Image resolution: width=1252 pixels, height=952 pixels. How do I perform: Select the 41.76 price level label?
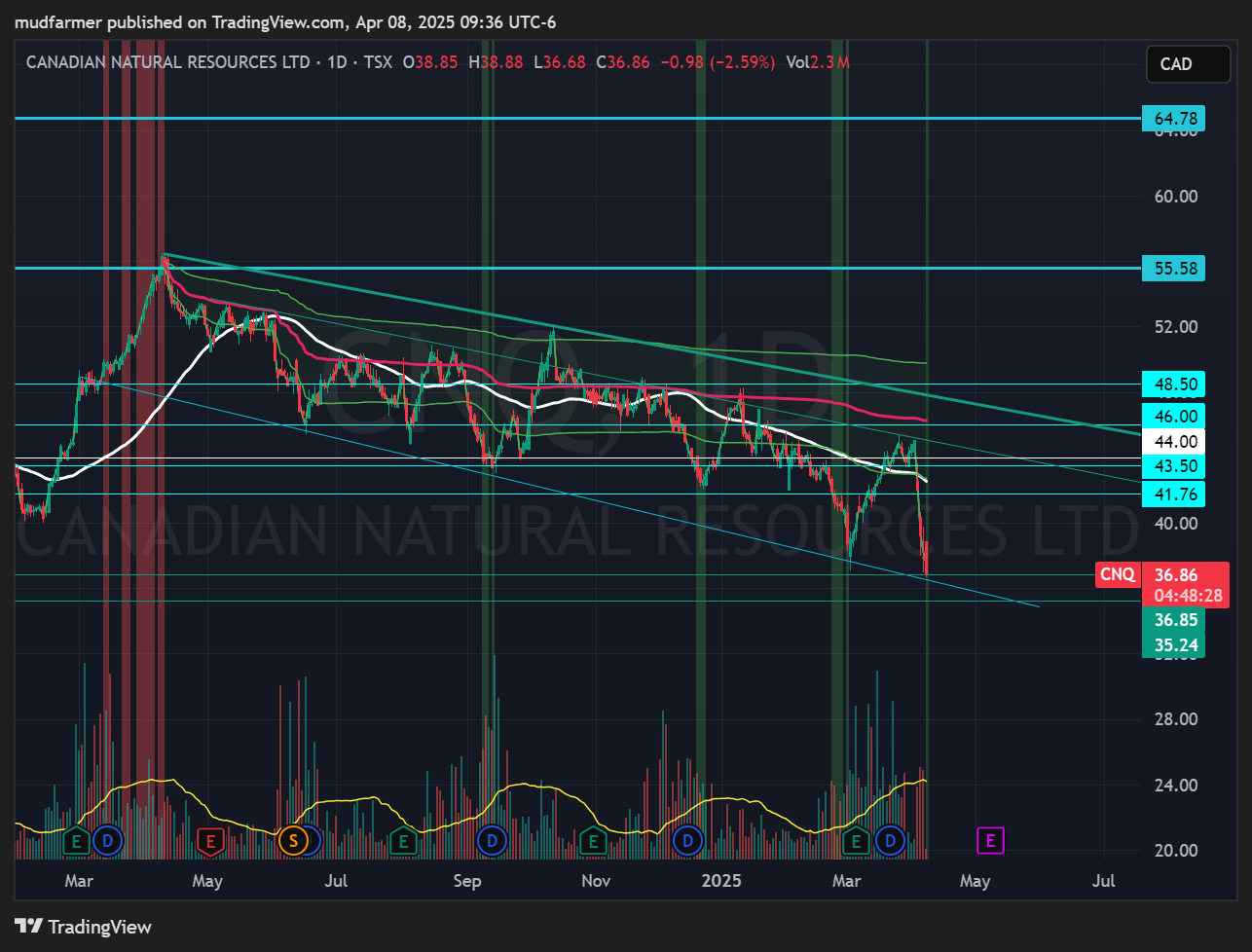1172,494
